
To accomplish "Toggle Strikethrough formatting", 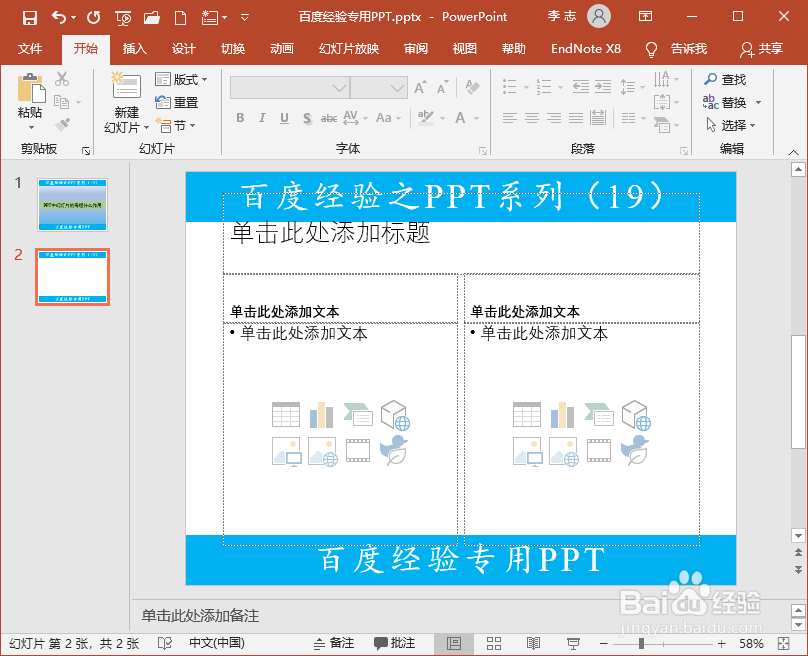I will pos(329,118).
